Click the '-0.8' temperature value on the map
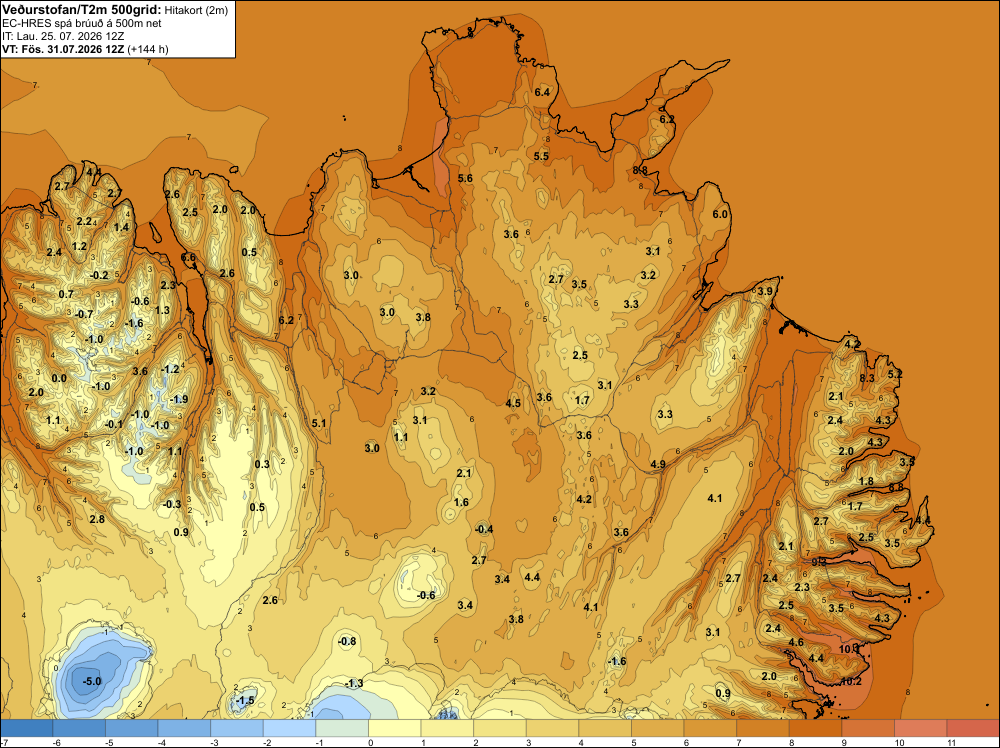This screenshot has width=1000, height=748. [x=347, y=642]
